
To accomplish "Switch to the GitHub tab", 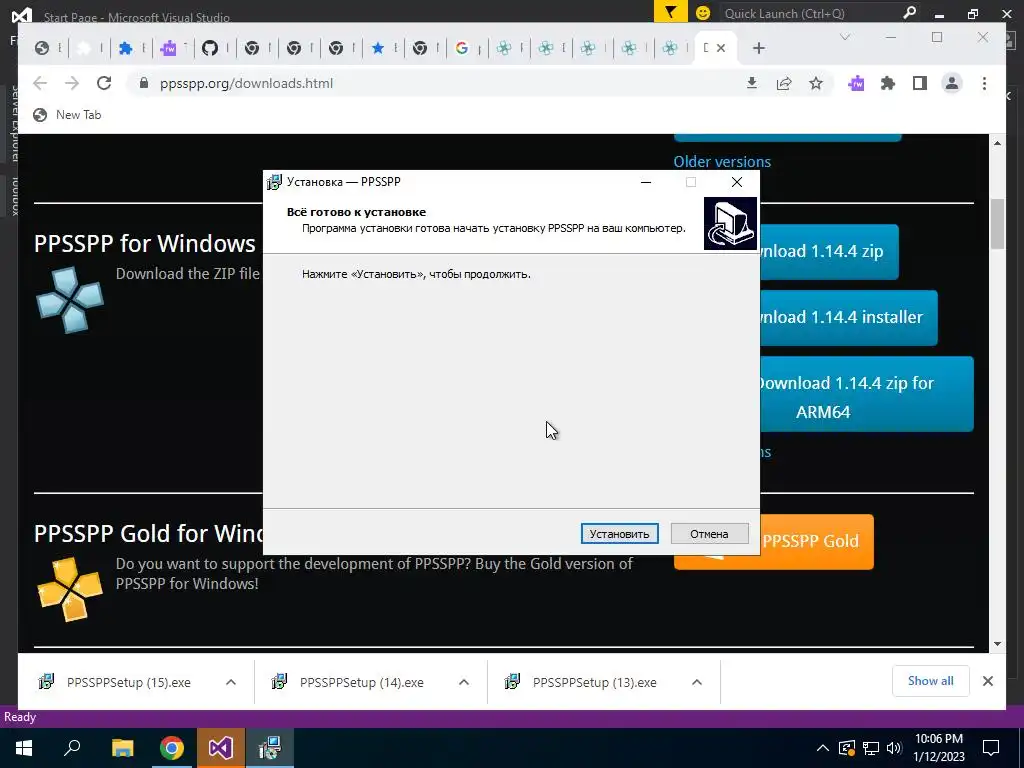I will [210, 48].
